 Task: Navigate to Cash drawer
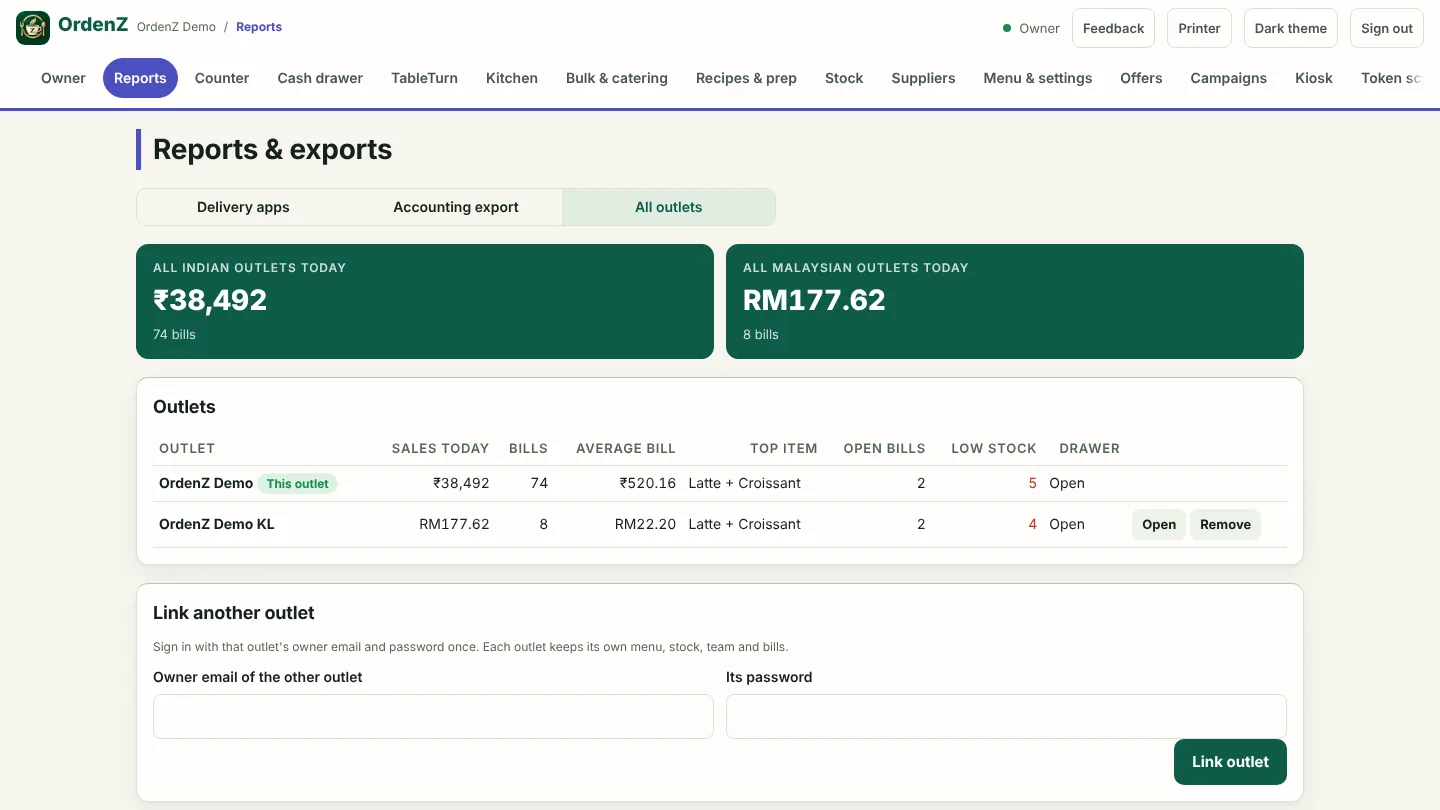[x=320, y=78]
